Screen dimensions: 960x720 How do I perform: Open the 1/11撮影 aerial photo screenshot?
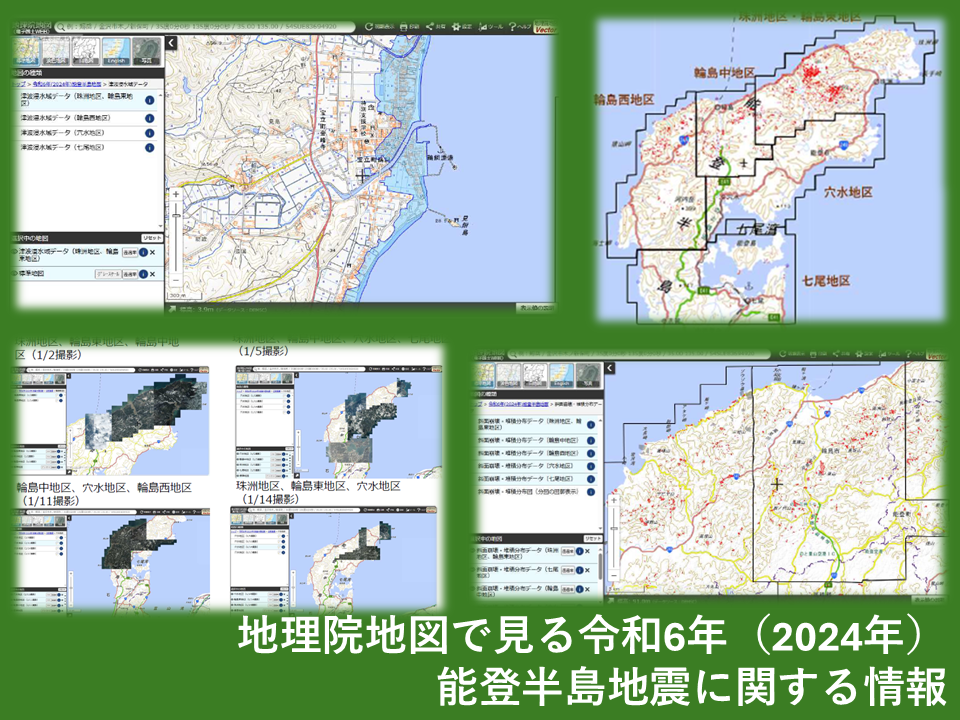point(111,560)
